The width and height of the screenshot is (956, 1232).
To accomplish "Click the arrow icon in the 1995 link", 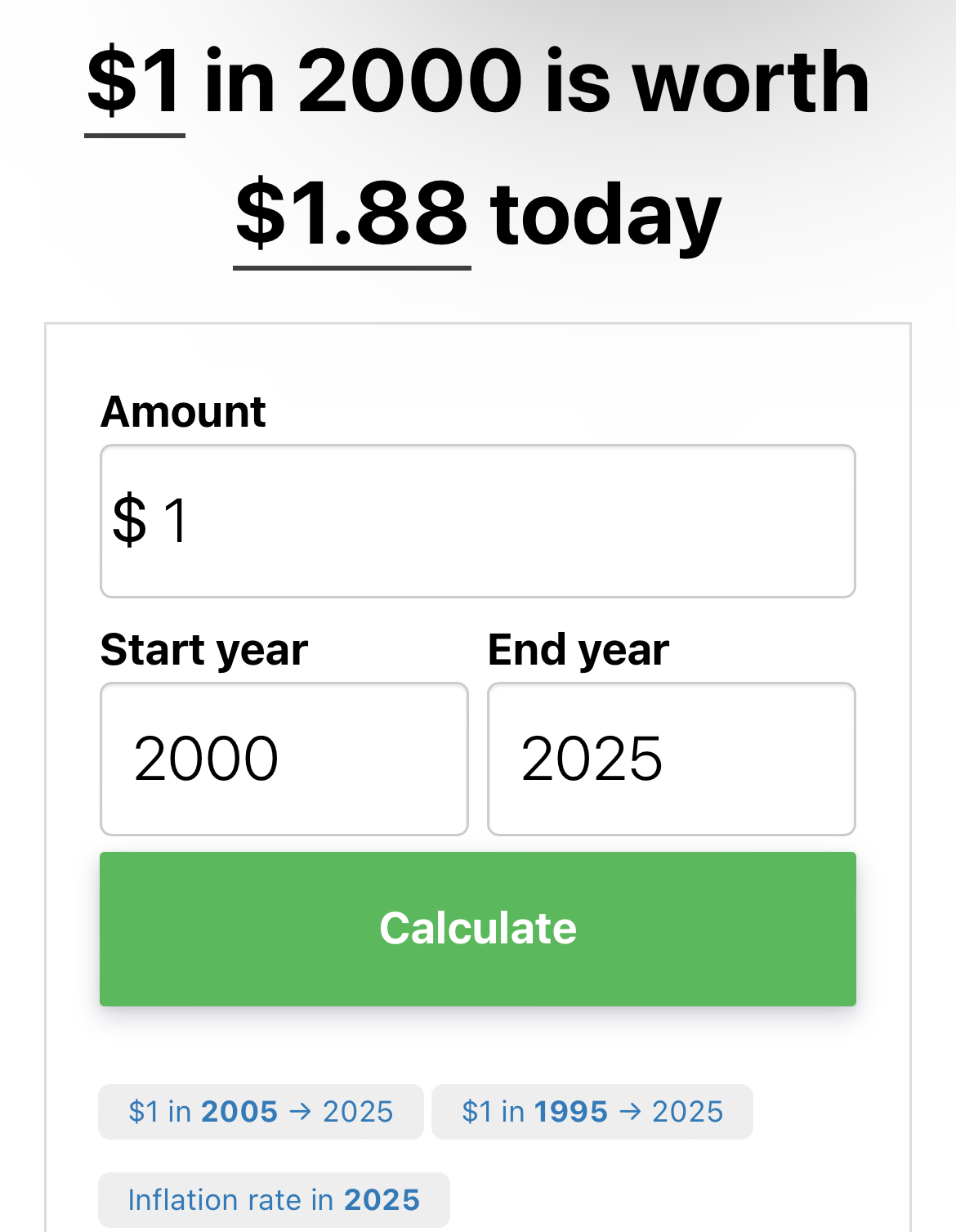I will tap(630, 1112).
